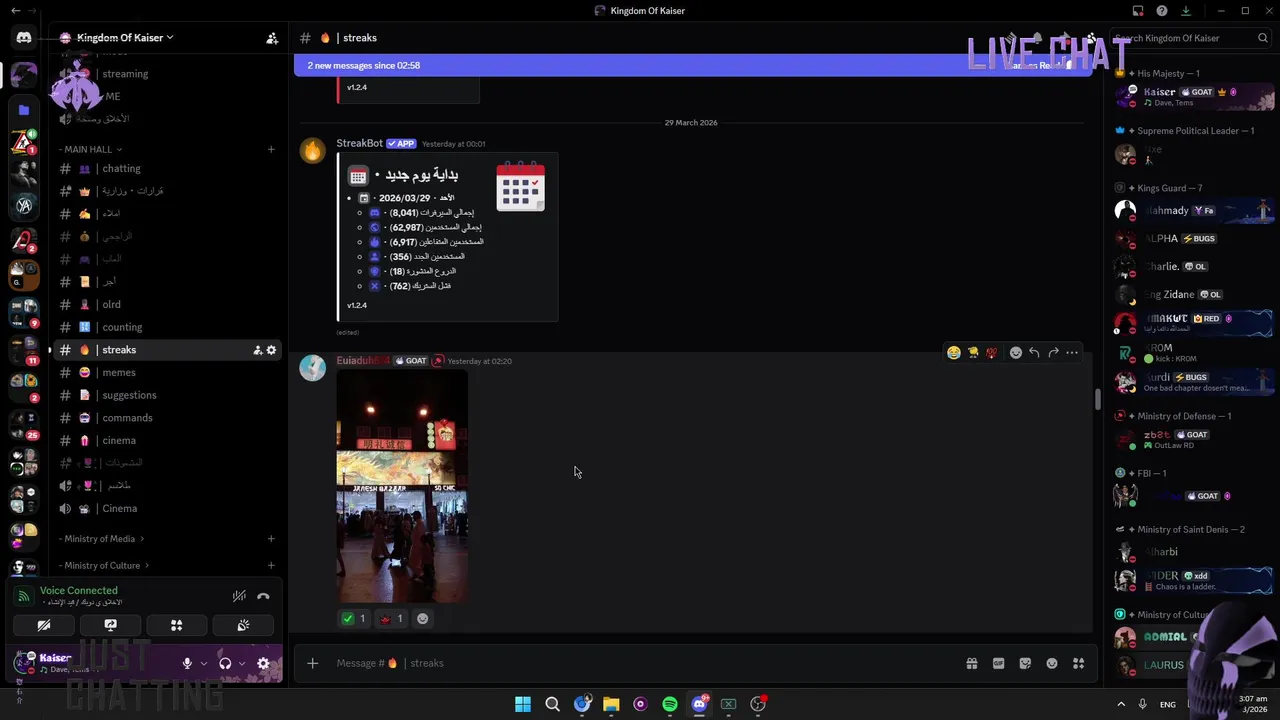Open the sticker picker
The height and width of the screenshot is (720, 1280).
1025,663
